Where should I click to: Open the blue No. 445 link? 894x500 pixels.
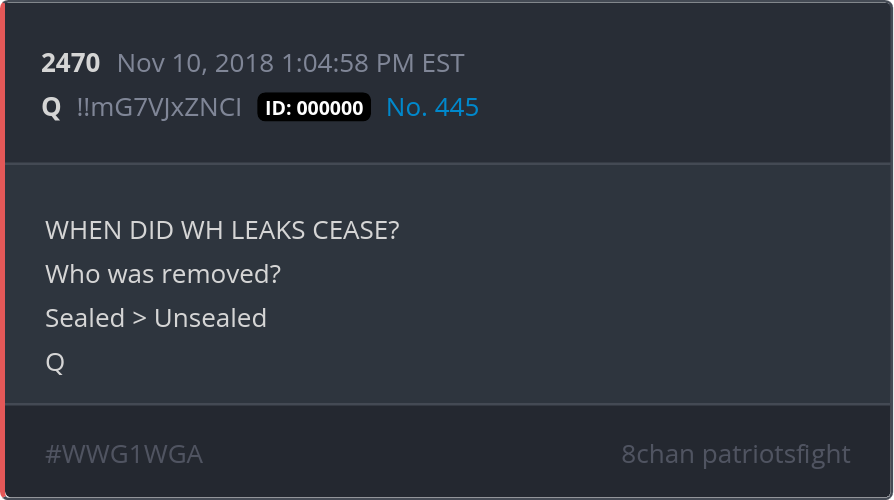click(432, 108)
